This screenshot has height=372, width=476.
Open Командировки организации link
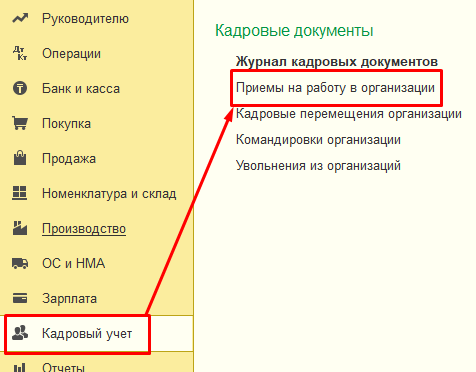[x=318, y=140]
